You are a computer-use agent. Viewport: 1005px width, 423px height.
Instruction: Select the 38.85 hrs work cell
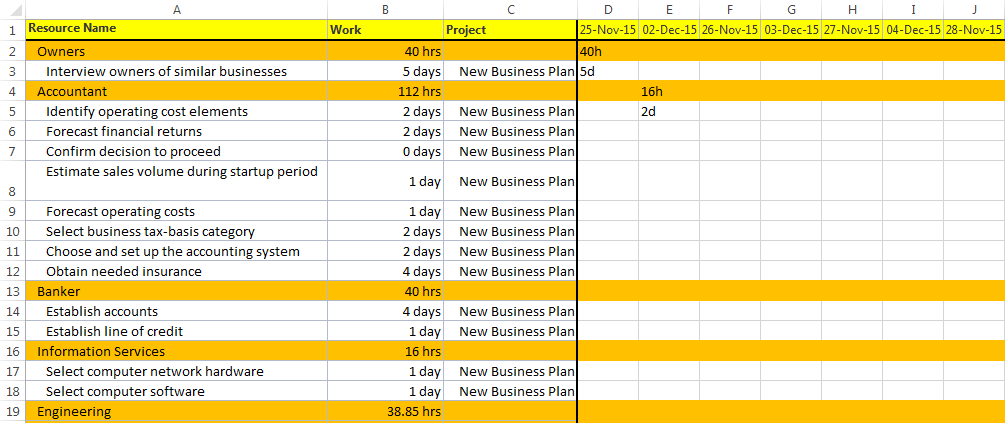coord(385,411)
